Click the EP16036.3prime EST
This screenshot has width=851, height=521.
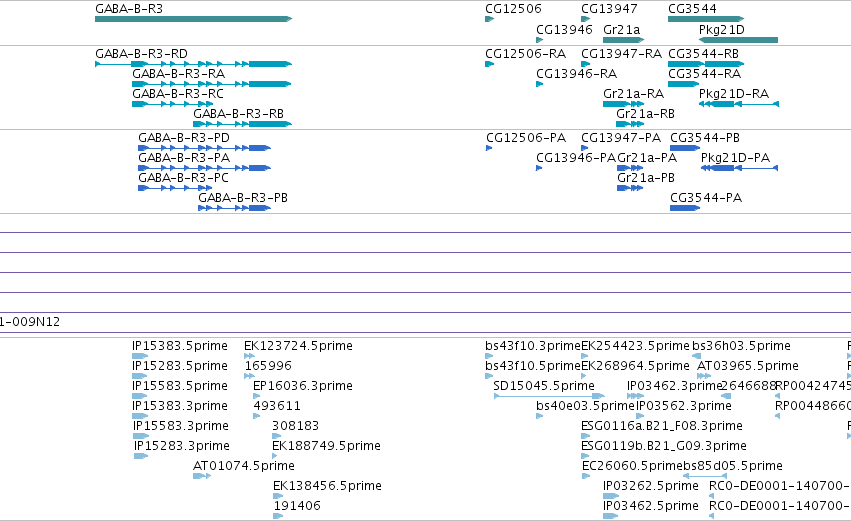tap(256, 396)
